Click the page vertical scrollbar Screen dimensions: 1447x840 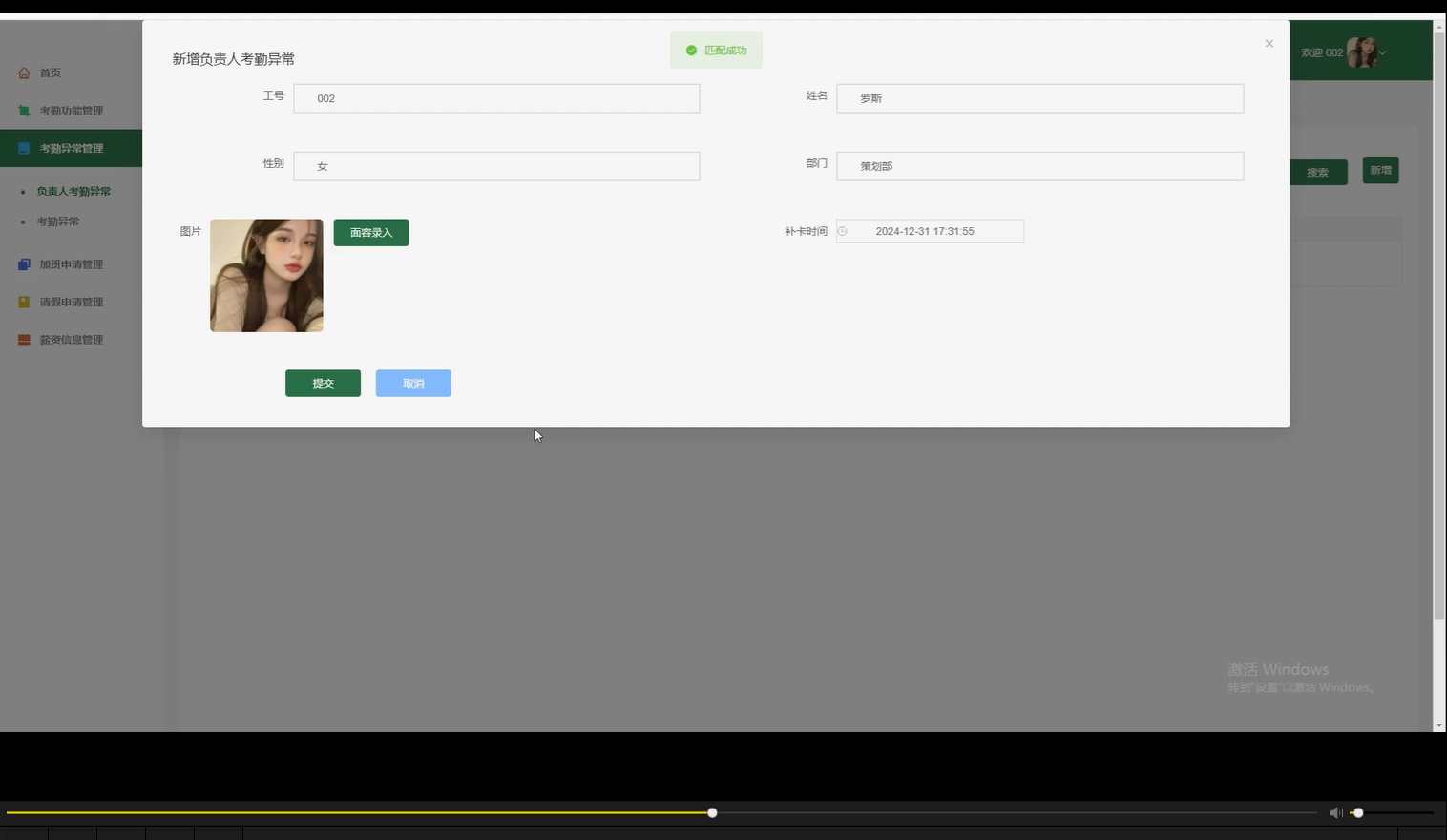pyautogui.click(x=1439, y=327)
